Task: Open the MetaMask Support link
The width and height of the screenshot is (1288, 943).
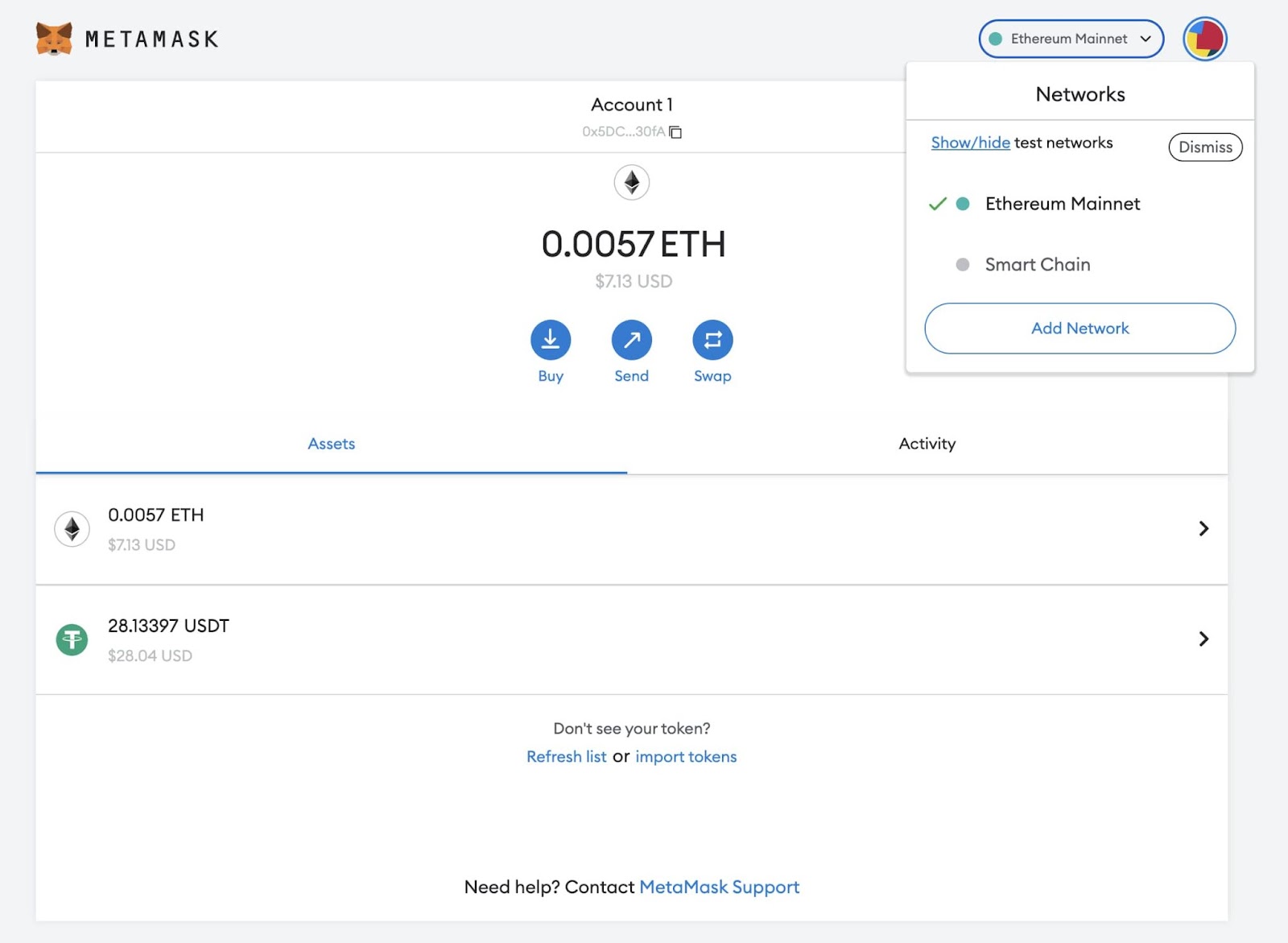Action: click(x=719, y=887)
